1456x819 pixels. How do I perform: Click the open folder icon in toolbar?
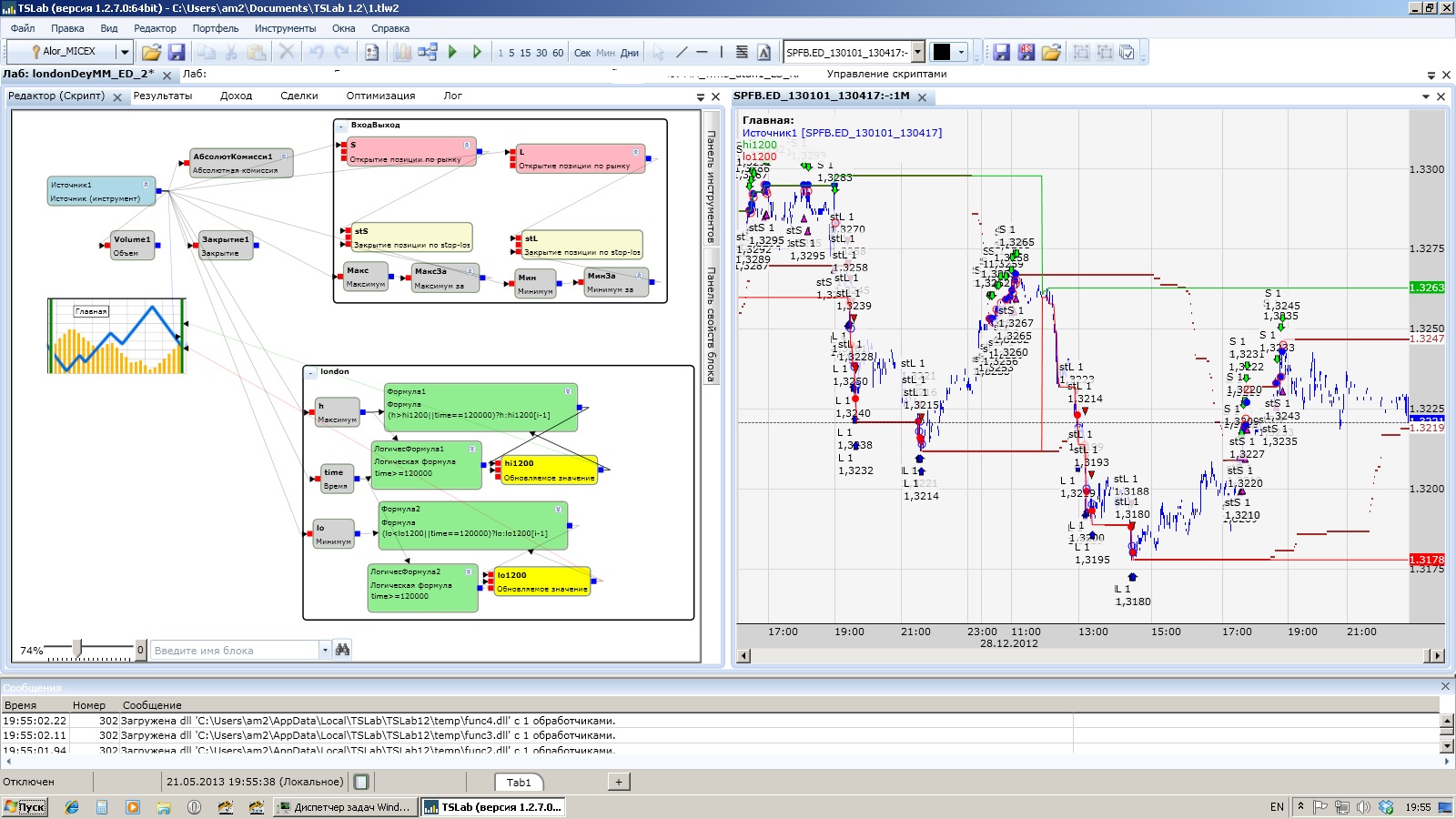pyautogui.click(x=151, y=53)
